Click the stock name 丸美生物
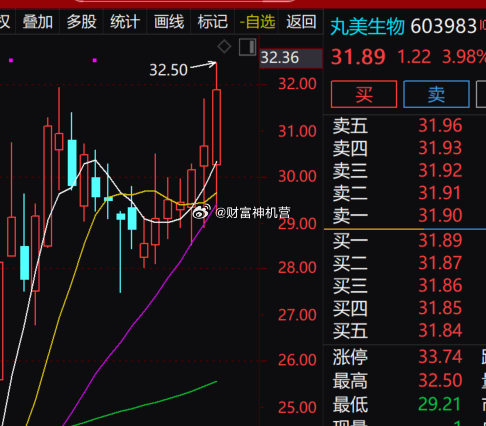Image resolution: width=486 pixels, height=426 pixels. [x=367, y=26]
